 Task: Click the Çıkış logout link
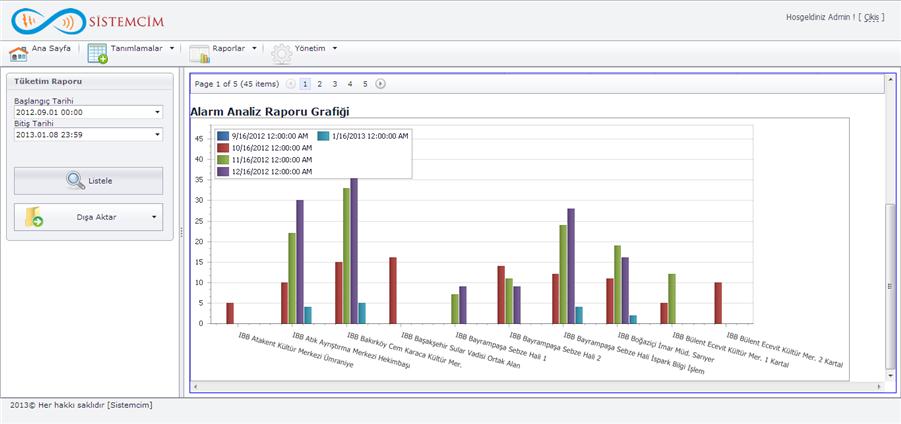point(874,17)
